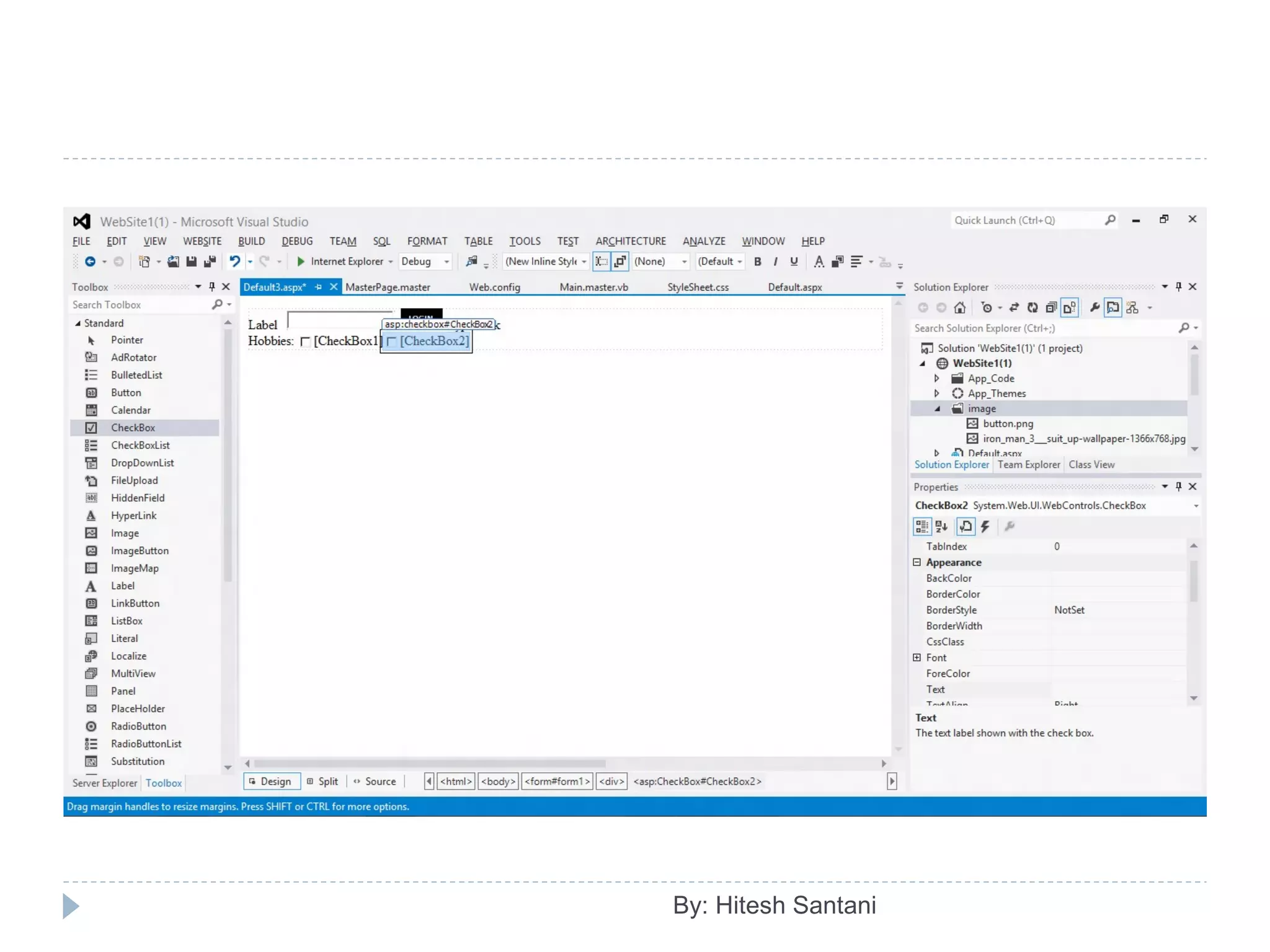Switch to the StyleSheet.css tab
The height and width of the screenshot is (952, 1270).
[x=698, y=288]
